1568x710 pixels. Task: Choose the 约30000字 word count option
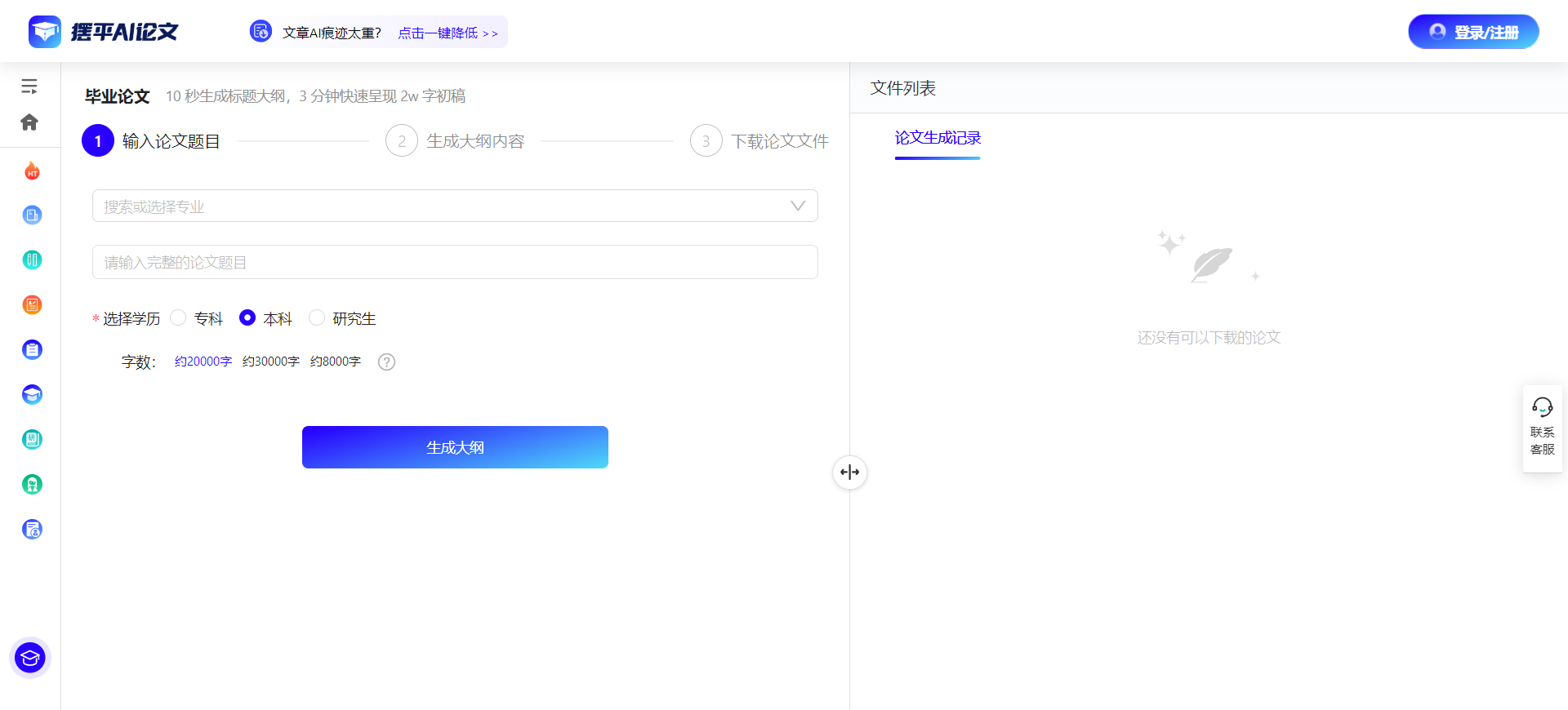click(x=271, y=362)
